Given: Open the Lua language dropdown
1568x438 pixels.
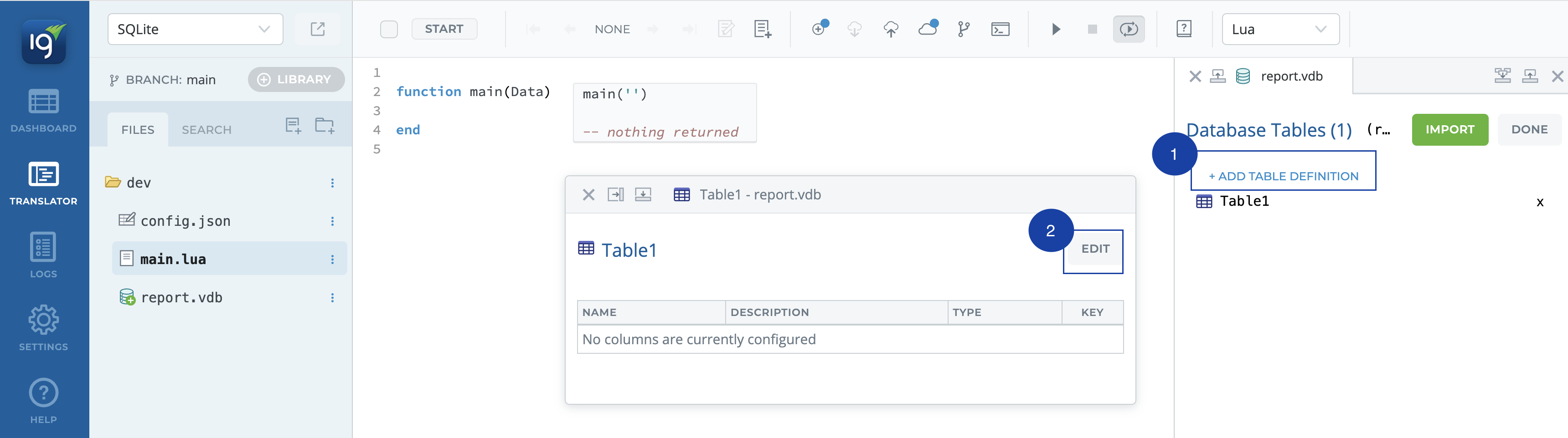Looking at the screenshot, I should pyautogui.click(x=1280, y=29).
